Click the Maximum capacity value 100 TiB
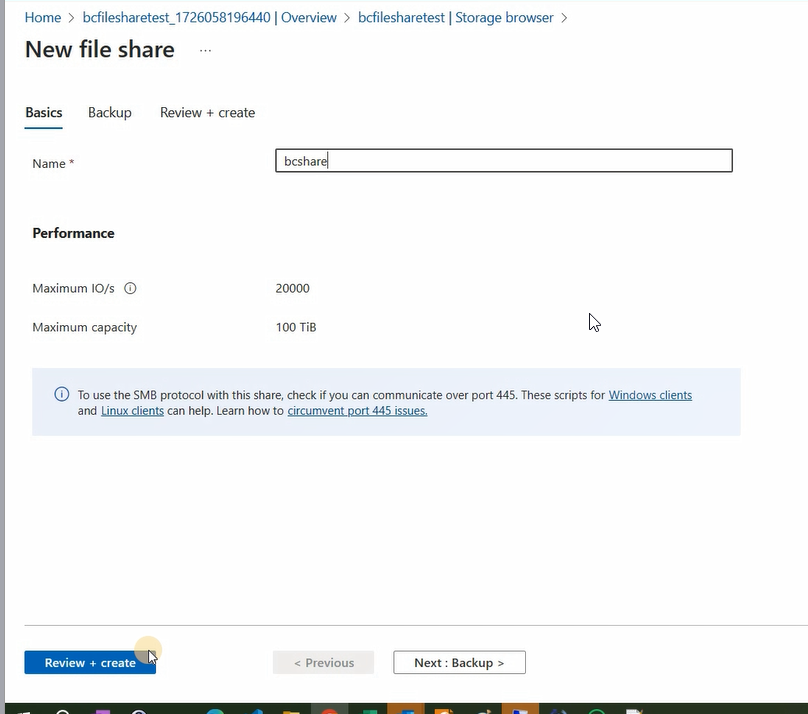The height and width of the screenshot is (714, 808). coord(296,327)
